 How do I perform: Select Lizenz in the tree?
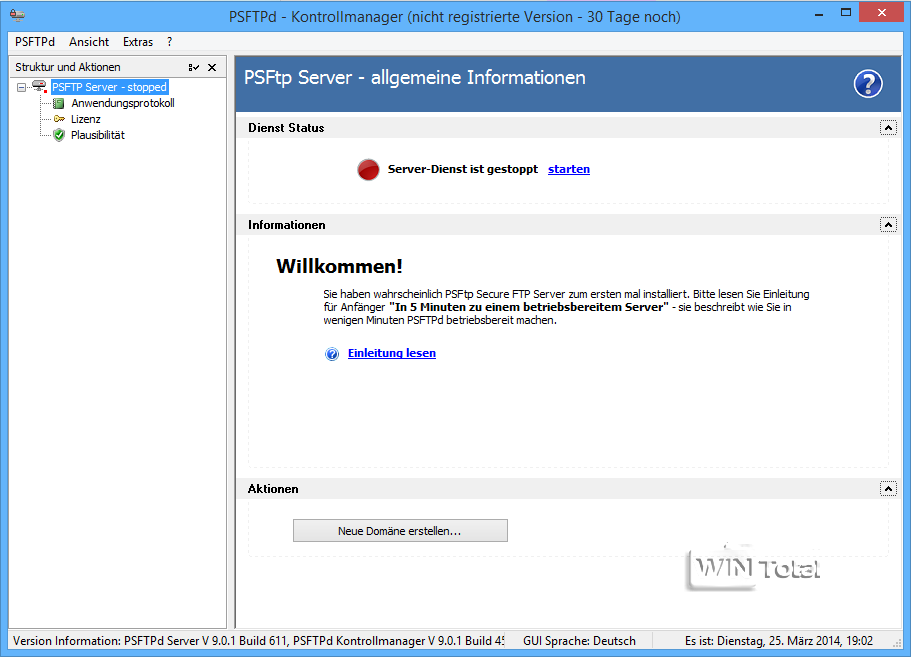point(85,119)
